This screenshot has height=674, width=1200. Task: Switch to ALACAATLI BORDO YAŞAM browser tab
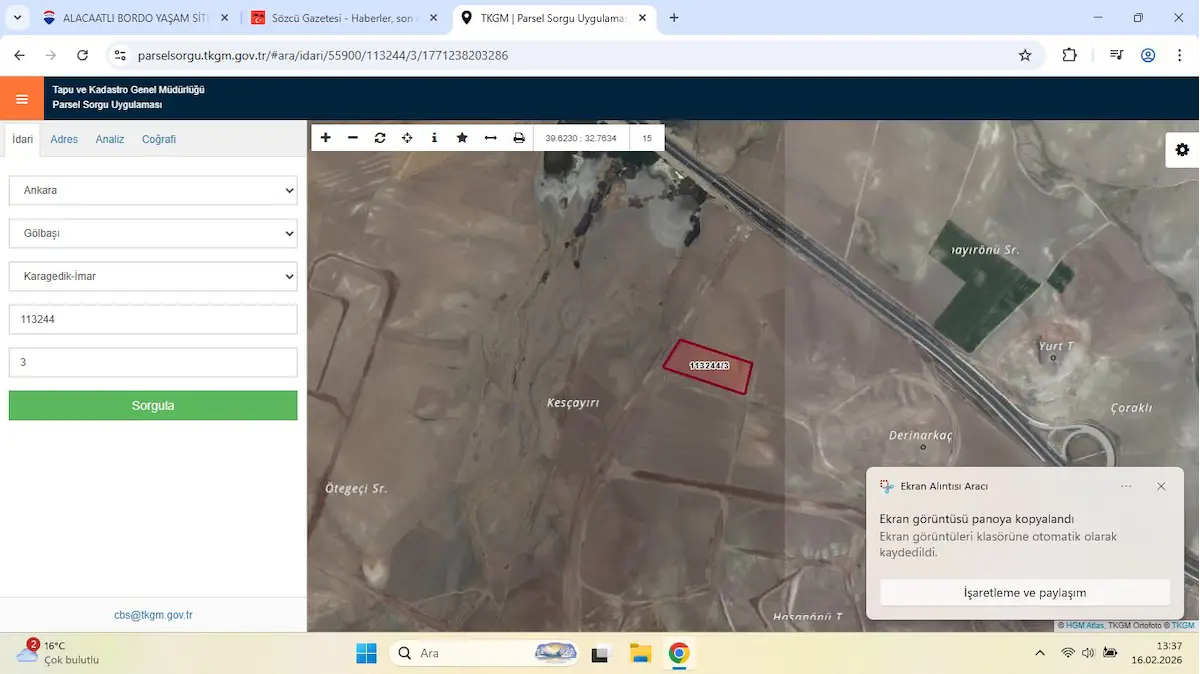tap(137, 18)
